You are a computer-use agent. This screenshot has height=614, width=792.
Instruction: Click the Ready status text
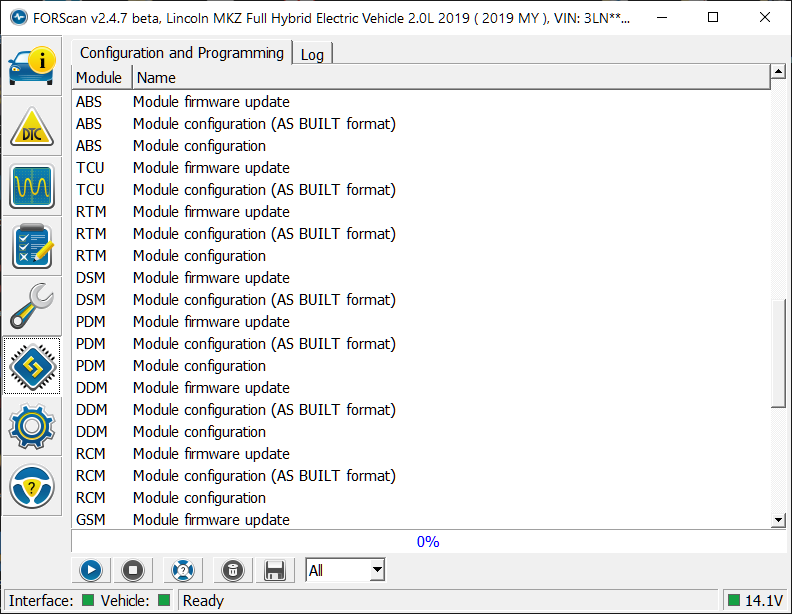[203, 601]
